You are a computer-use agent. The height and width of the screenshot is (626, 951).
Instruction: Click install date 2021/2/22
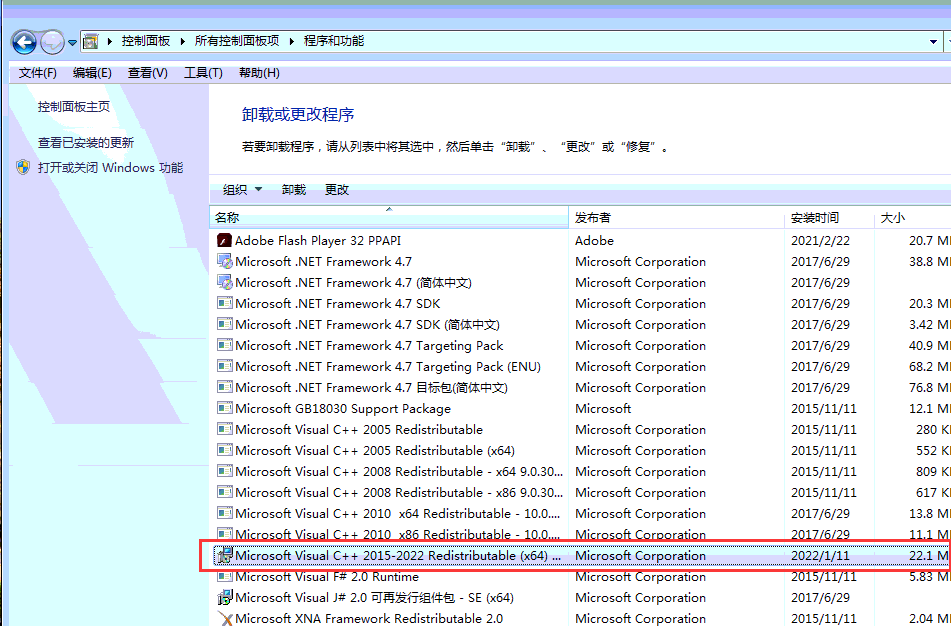[x=820, y=241]
